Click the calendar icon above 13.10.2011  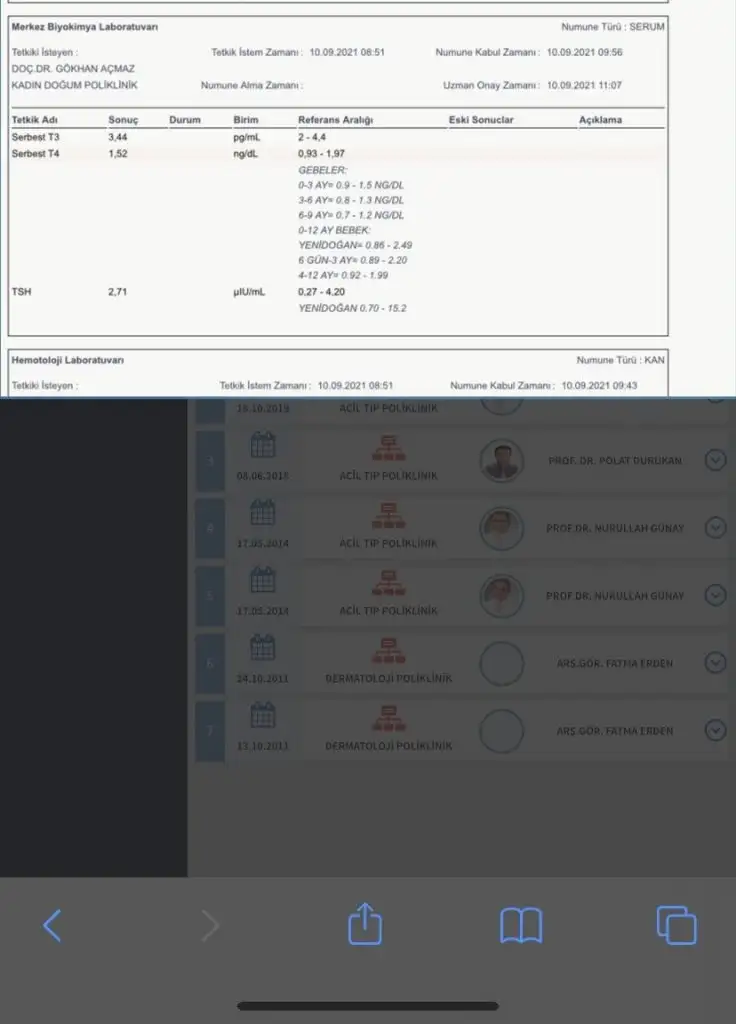pyautogui.click(x=262, y=716)
